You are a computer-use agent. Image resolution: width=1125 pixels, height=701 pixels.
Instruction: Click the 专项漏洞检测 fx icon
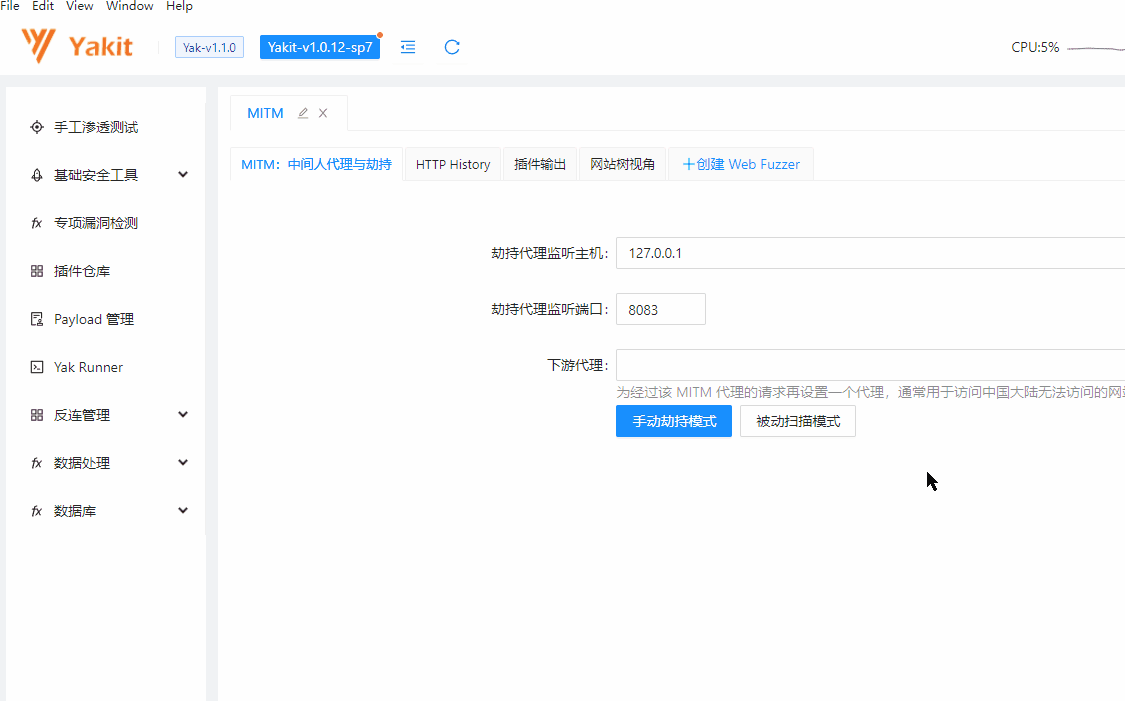[37, 223]
